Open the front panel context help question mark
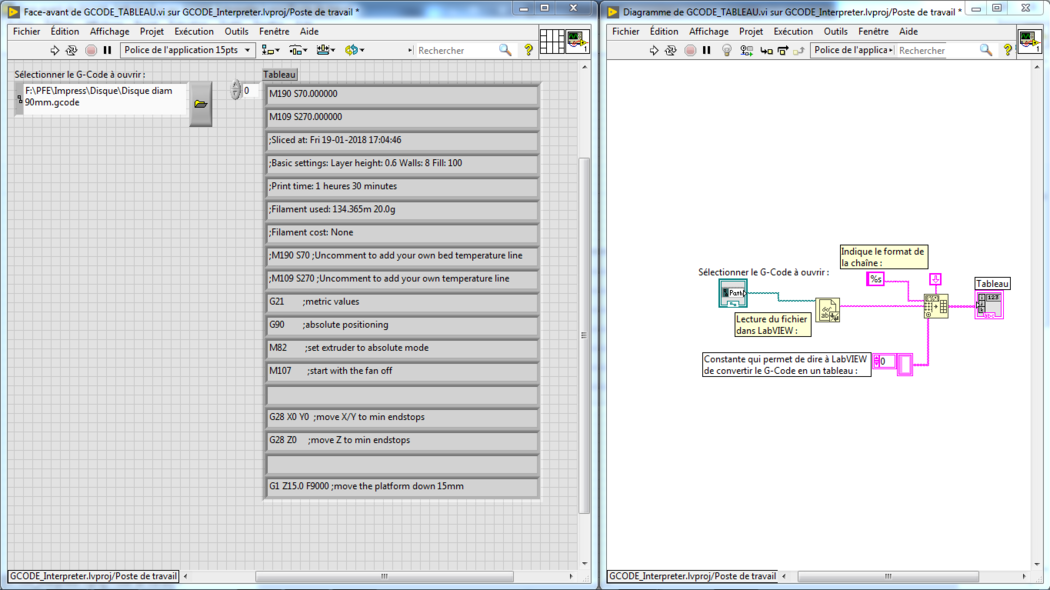This screenshot has height=590, width=1050. coord(528,50)
